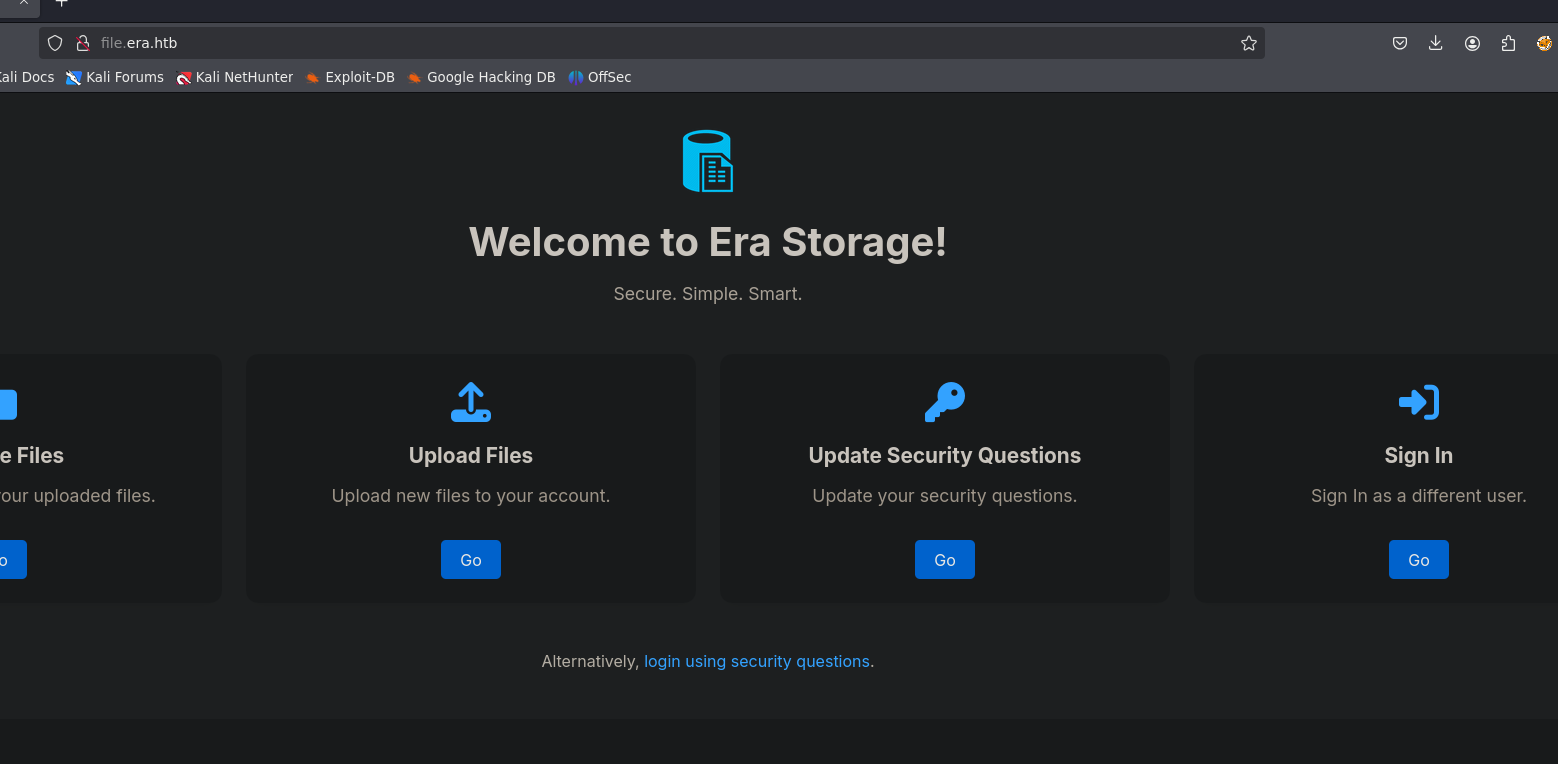
Task: Click the Upload Files card title
Action: tap(471, 455)
